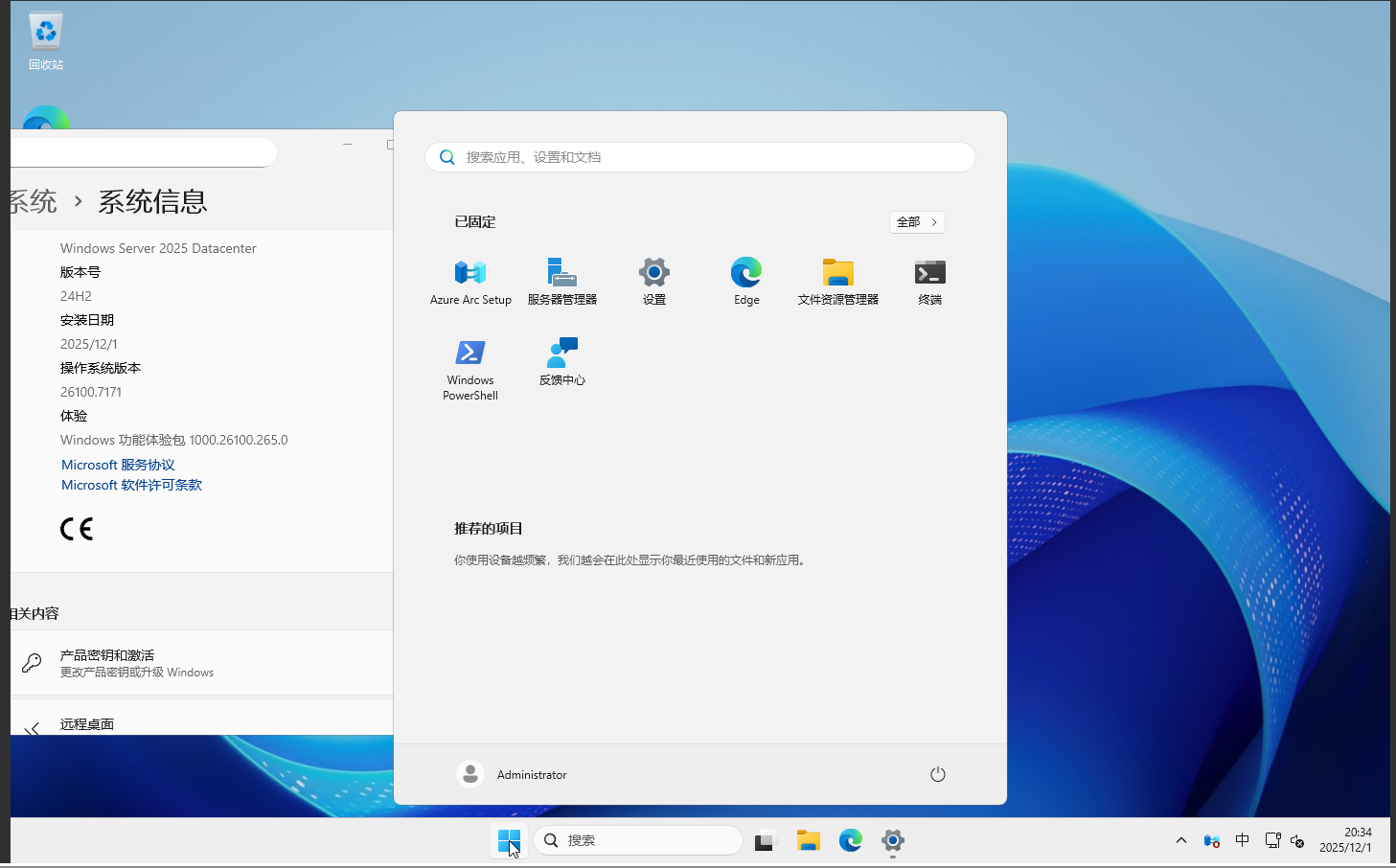Click the taskbar 搜索 box
1396x868 pixels.
click(638, 840)
